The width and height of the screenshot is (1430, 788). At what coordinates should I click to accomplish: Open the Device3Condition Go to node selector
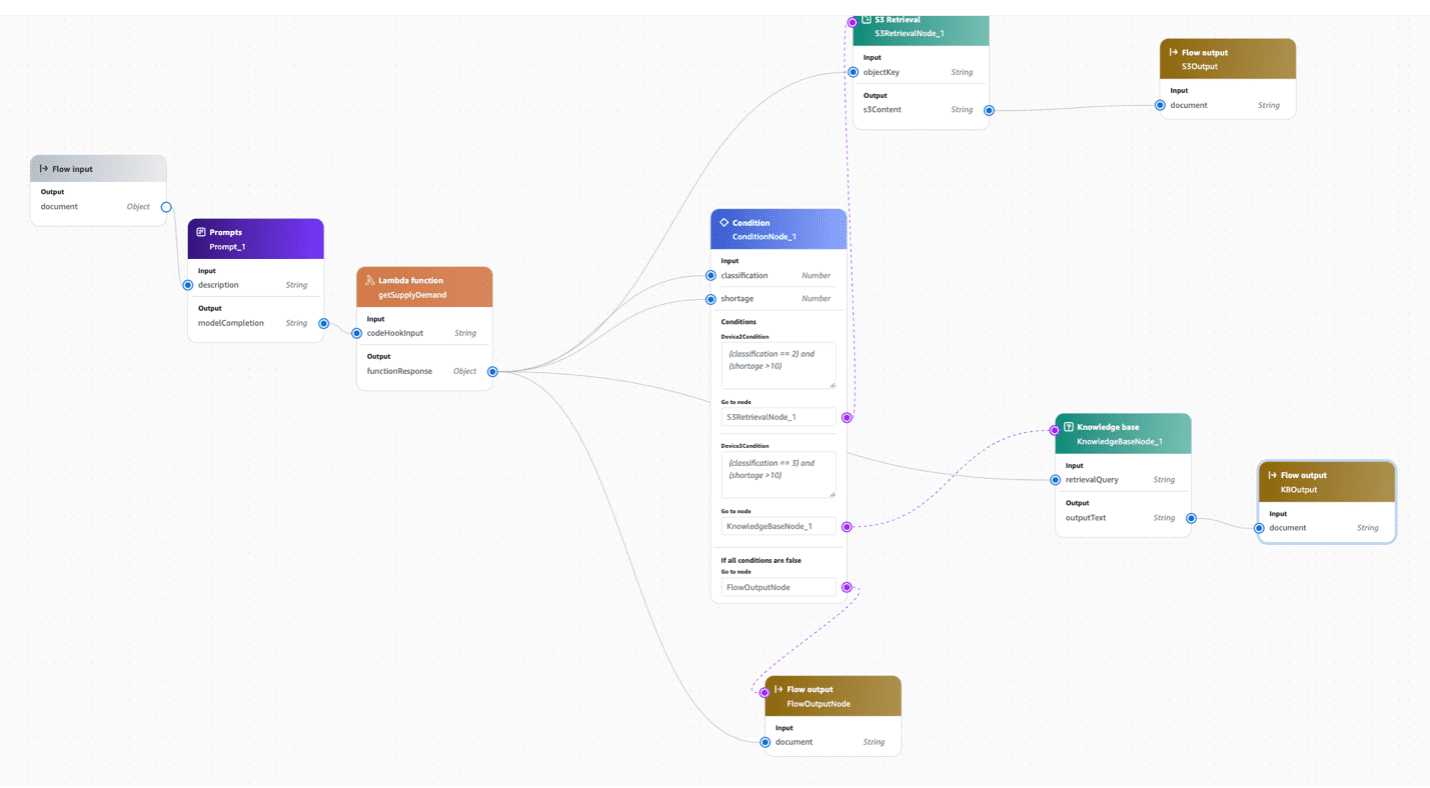click(778, 525)
